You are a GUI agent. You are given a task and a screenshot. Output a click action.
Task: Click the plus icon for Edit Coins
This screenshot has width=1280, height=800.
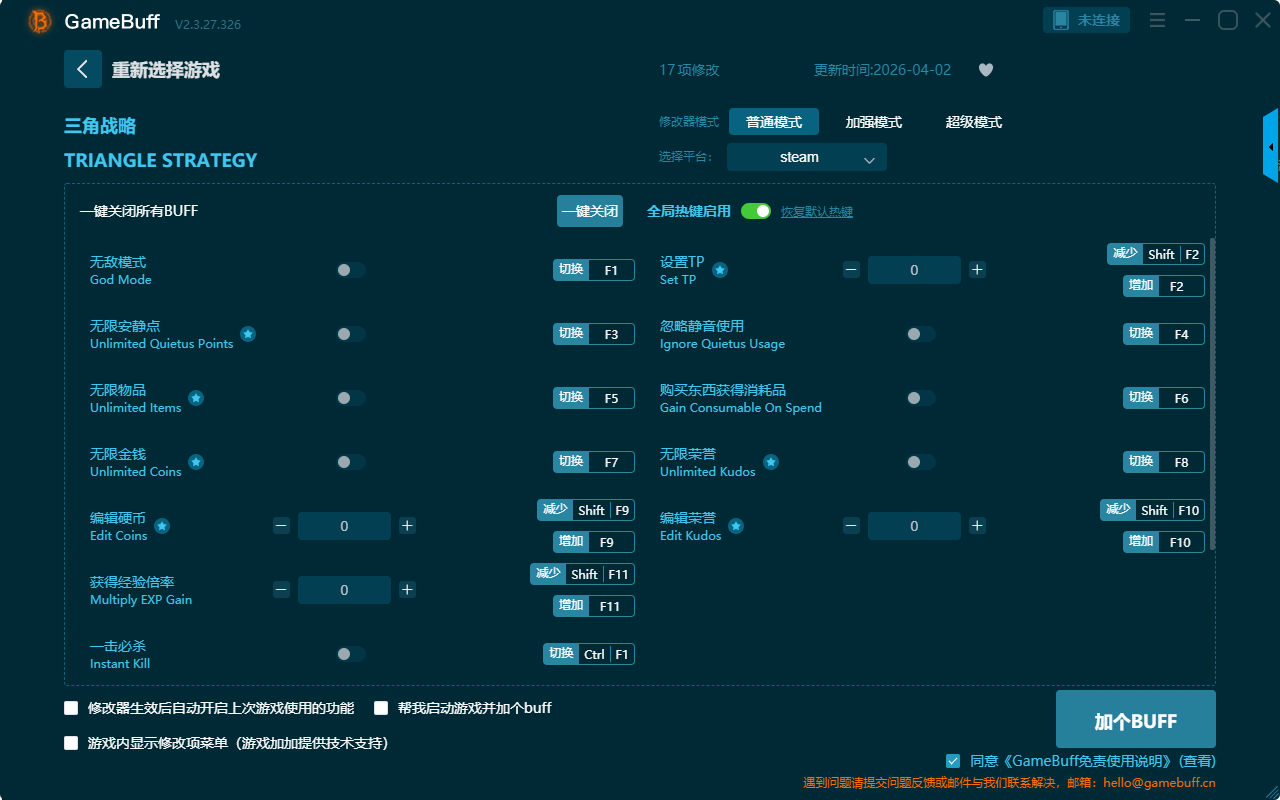[x=407, y=526]
